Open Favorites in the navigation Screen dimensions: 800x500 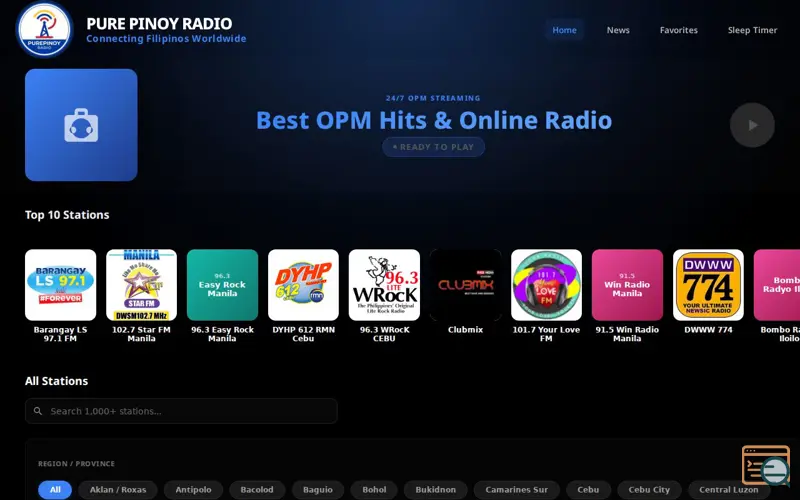(x=679, y=30)
